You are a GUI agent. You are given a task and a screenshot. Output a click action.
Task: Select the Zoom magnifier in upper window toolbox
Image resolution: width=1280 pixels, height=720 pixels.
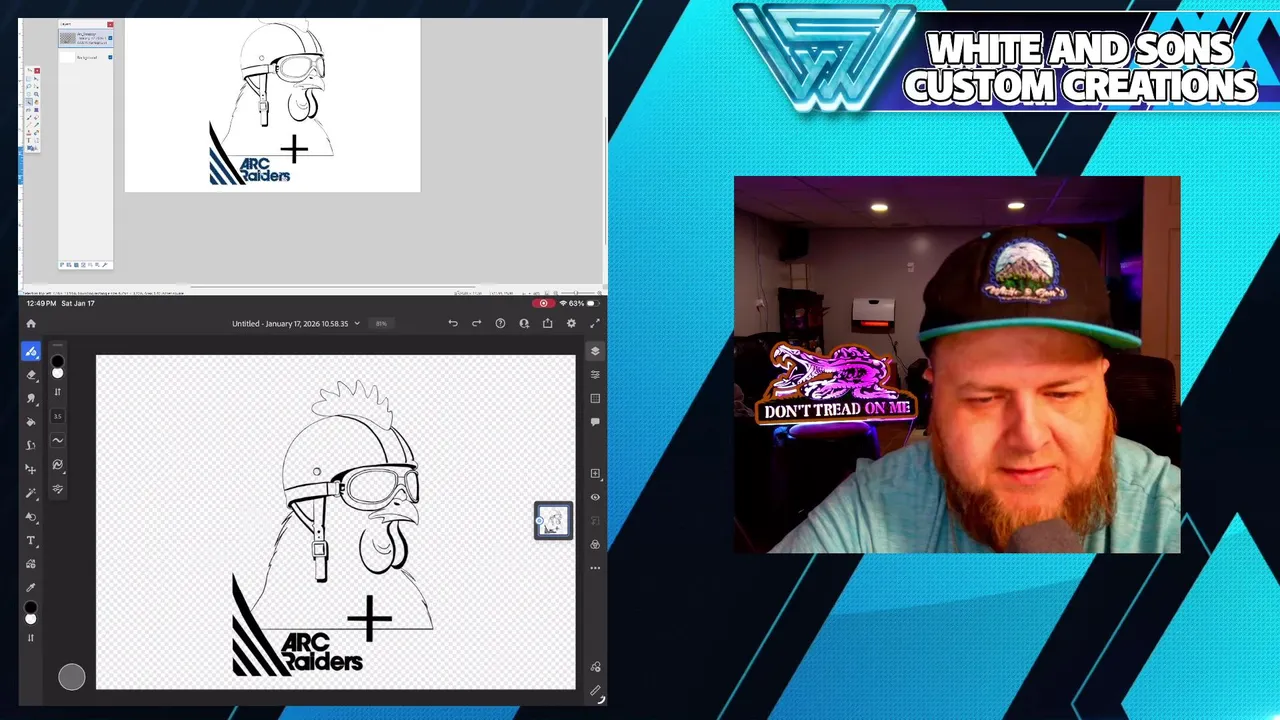pos(35,93)
